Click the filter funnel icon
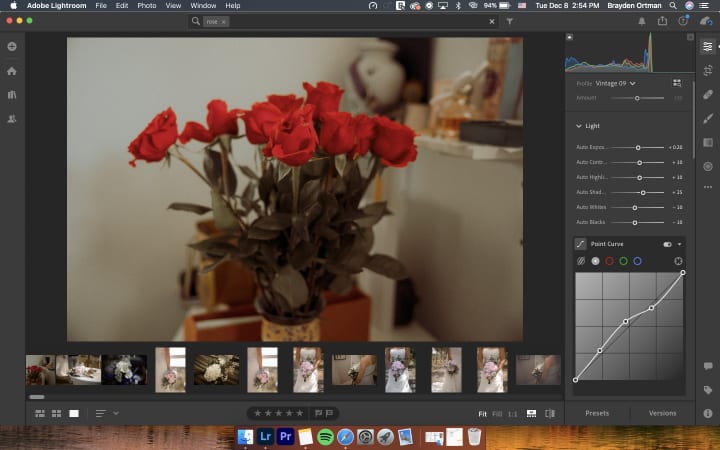 [x=510, y=21]
